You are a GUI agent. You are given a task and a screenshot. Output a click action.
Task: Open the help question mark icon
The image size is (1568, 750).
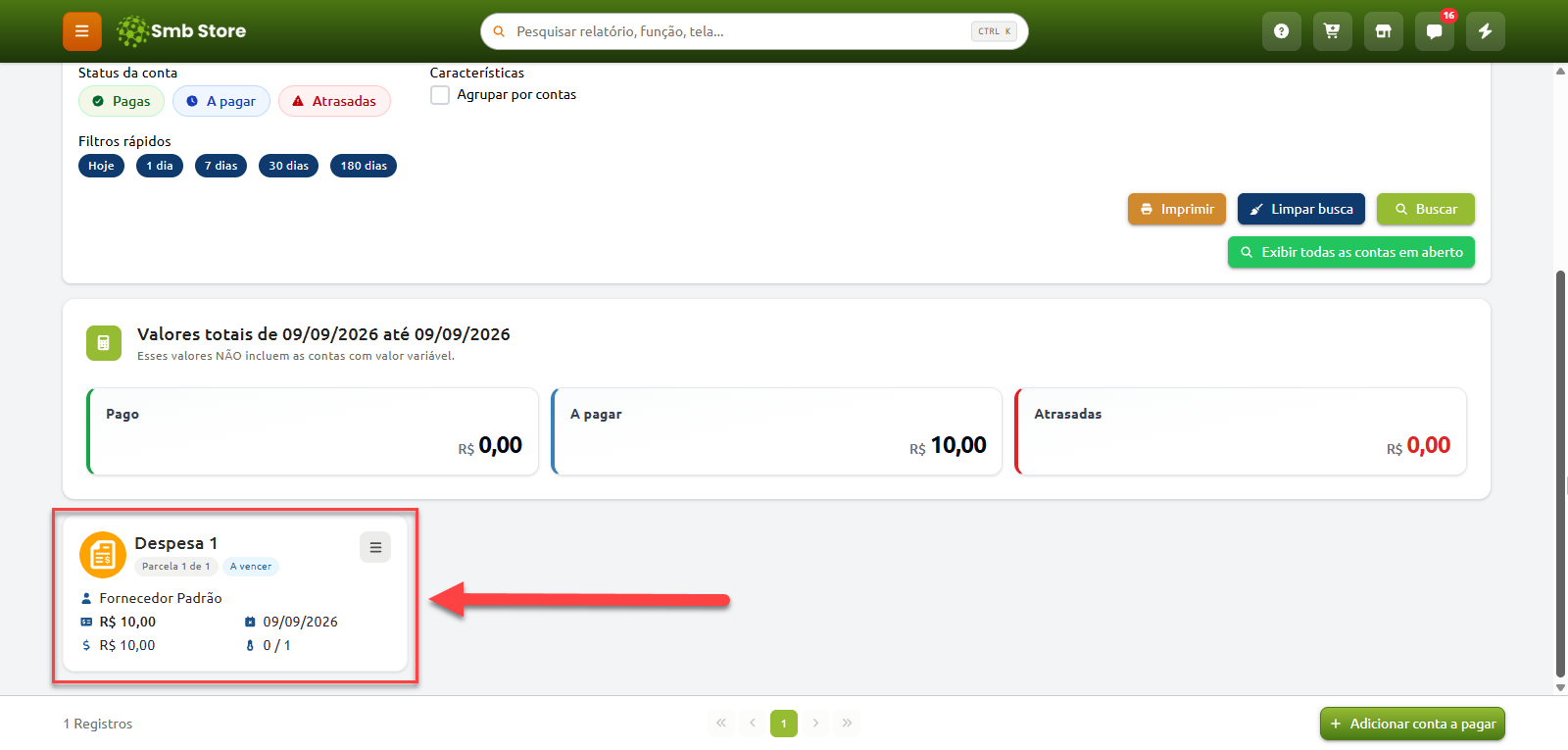(x=1281, y=31)
